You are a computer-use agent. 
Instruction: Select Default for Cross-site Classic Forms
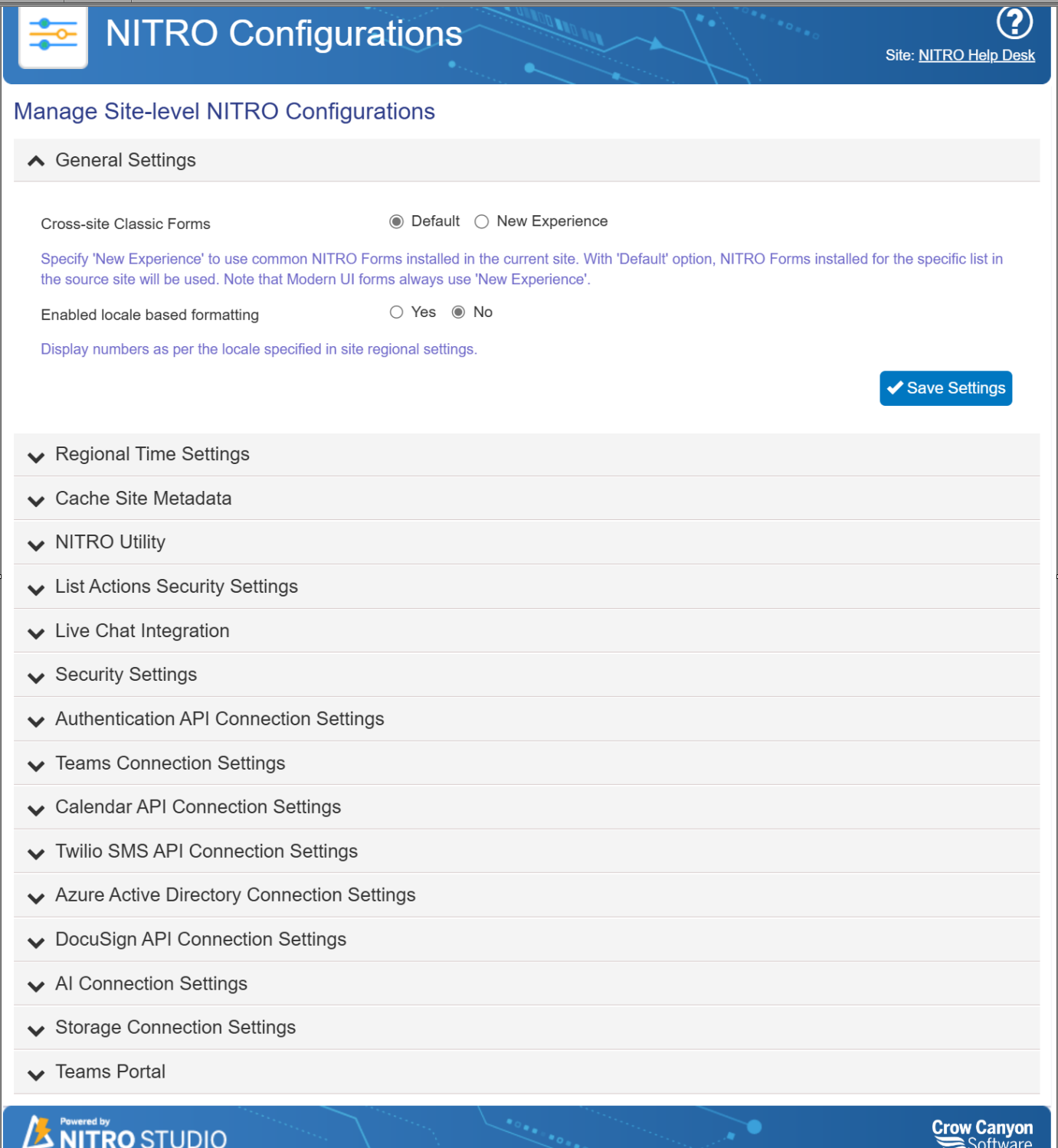(396, 222)
